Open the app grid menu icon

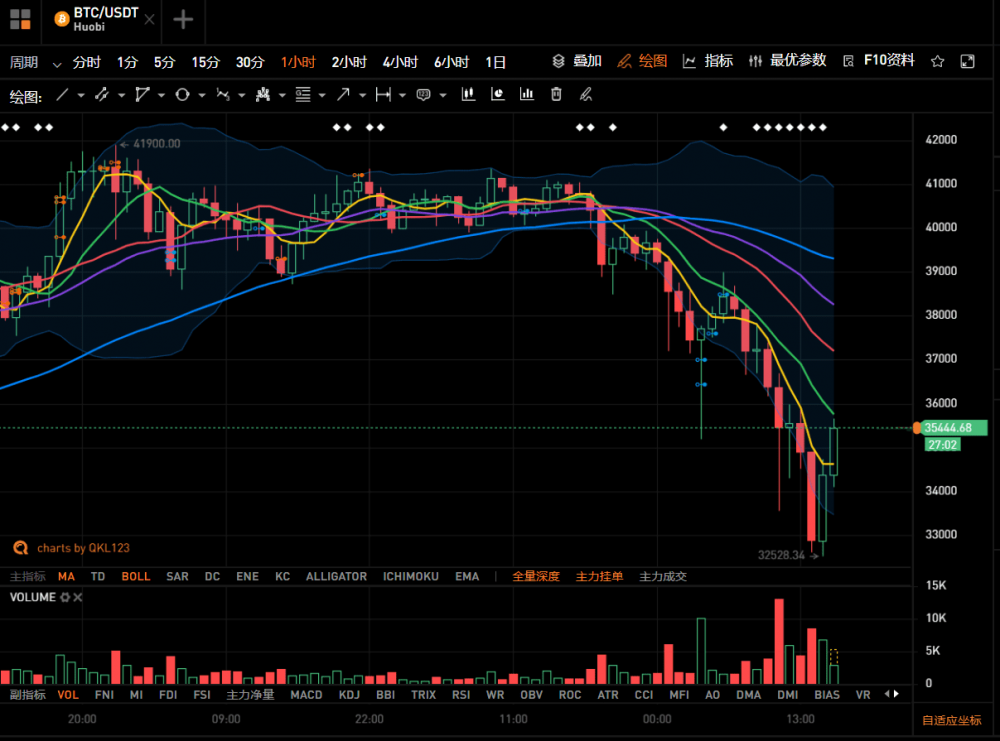click(x=20, y=19)
